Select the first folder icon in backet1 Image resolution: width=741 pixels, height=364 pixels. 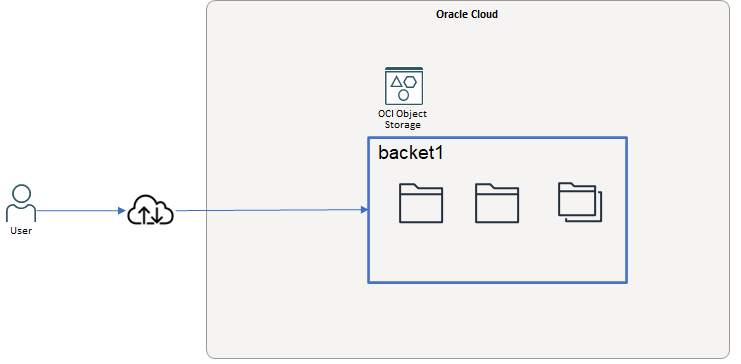tap(421, 203)
